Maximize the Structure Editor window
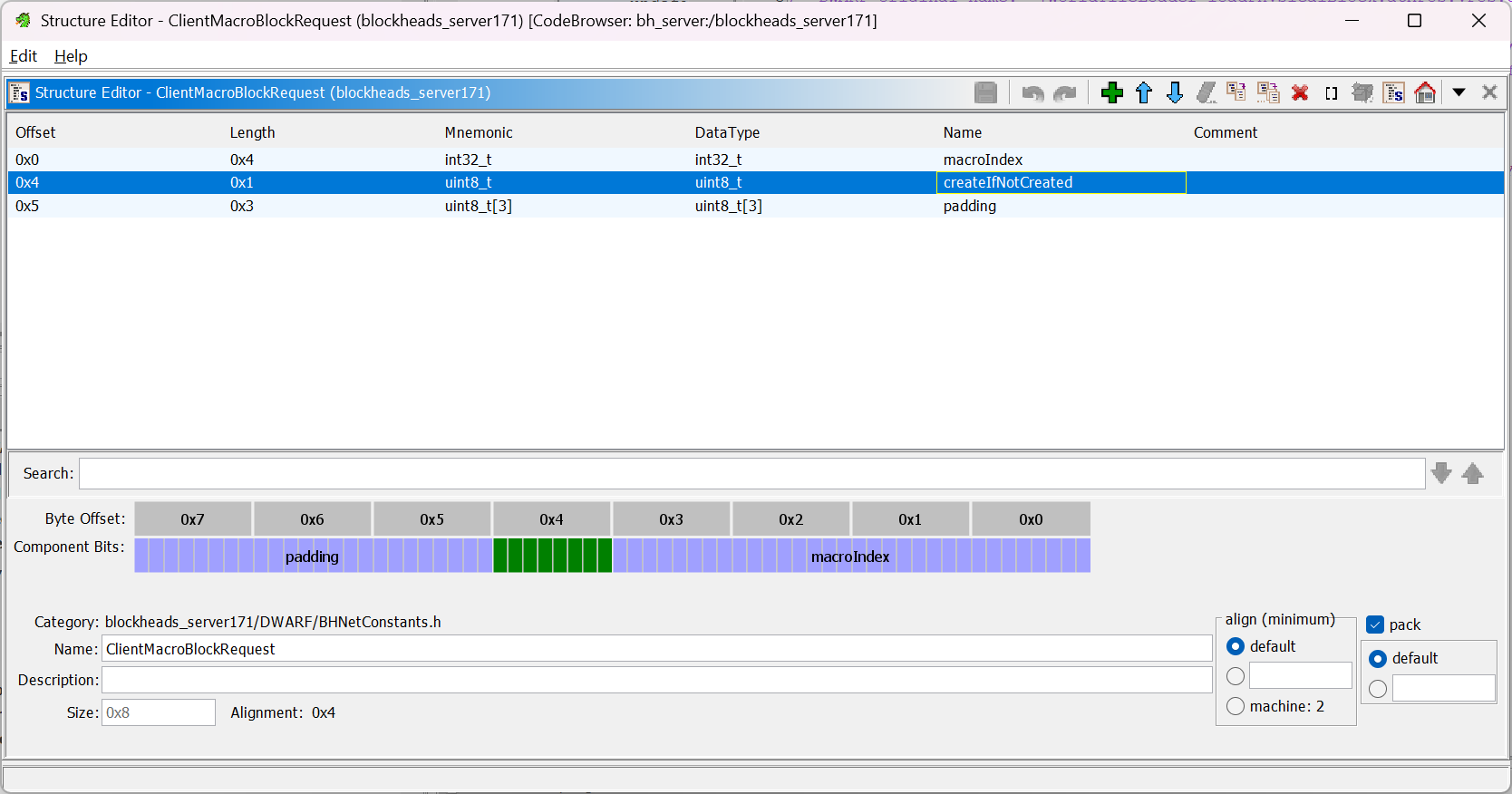Viewport: 1512px width, 794px height. (1414, 20)
